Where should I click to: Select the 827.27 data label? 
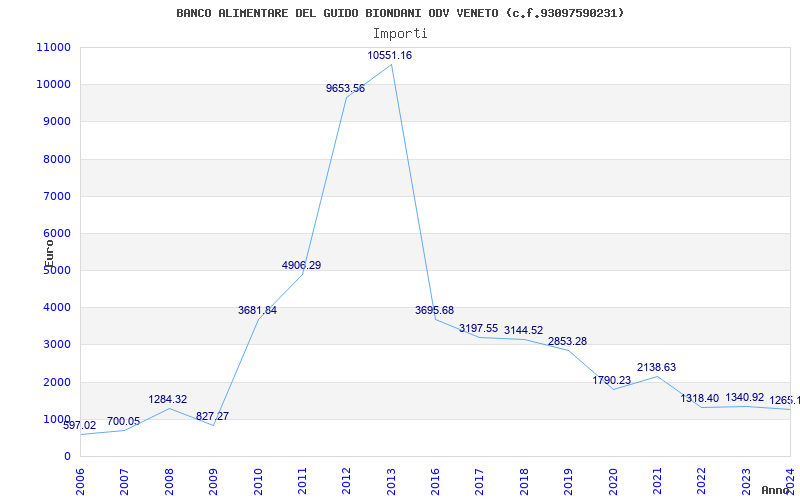click(x=212, y=416)
